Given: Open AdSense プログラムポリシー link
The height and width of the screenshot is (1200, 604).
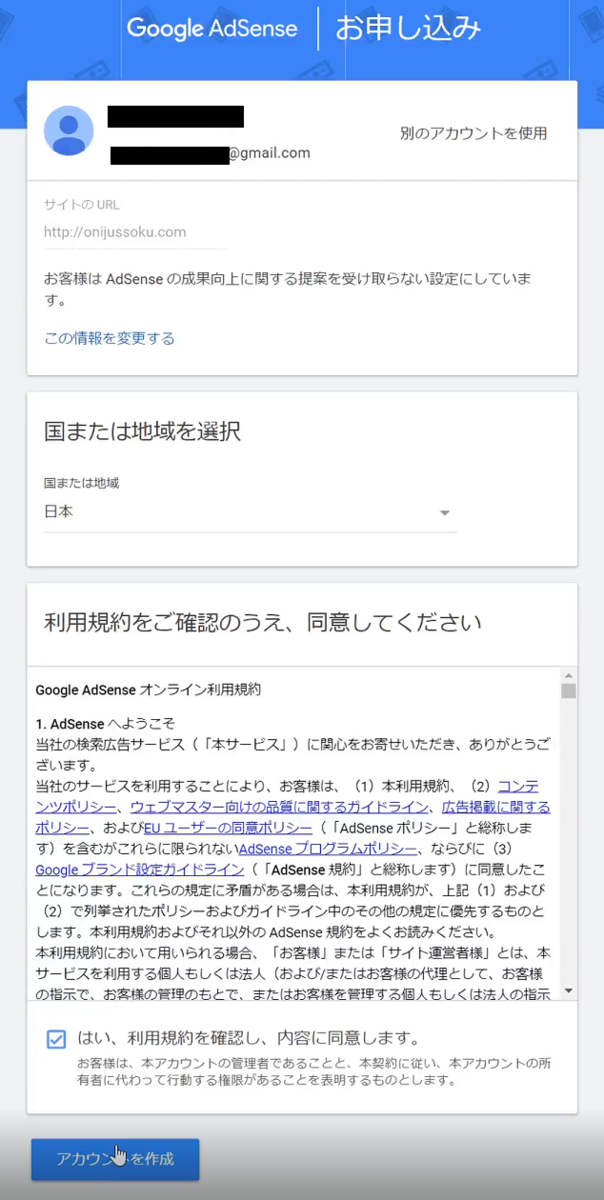Looking at the screenshot, I should [x=327, y=848].
